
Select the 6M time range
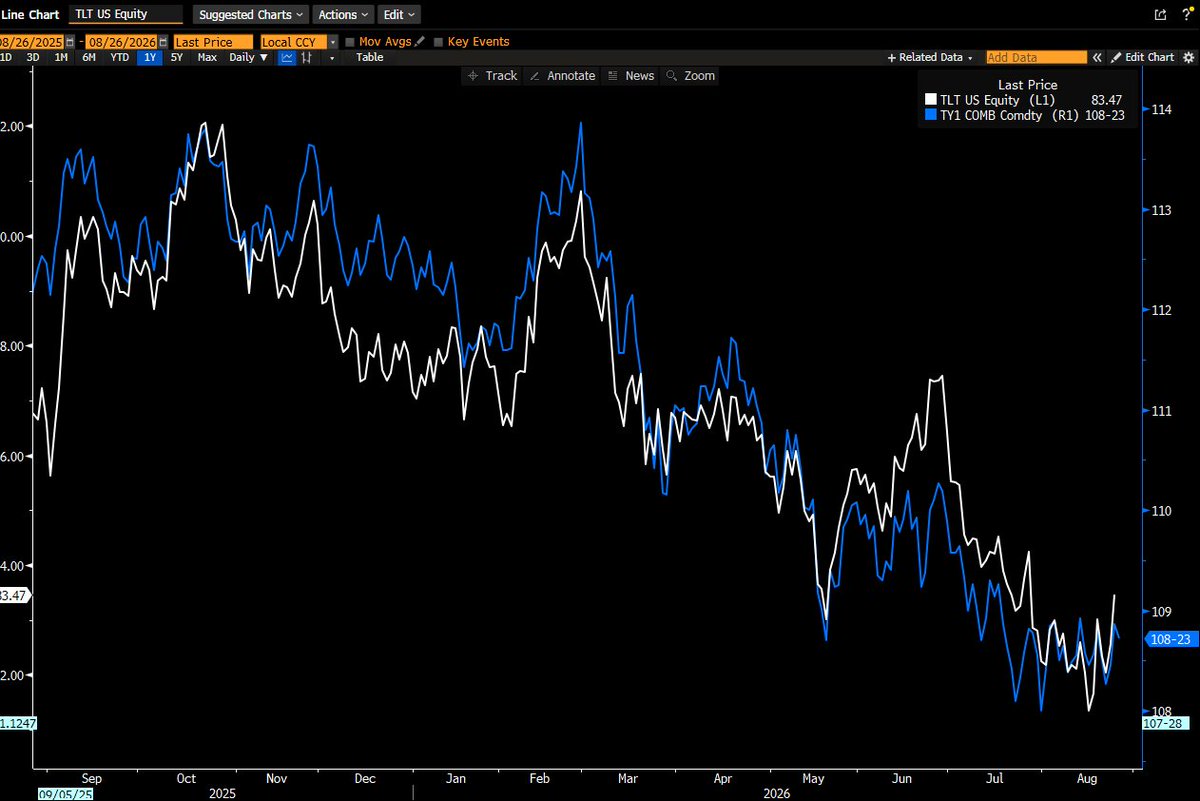pos(89,57)
